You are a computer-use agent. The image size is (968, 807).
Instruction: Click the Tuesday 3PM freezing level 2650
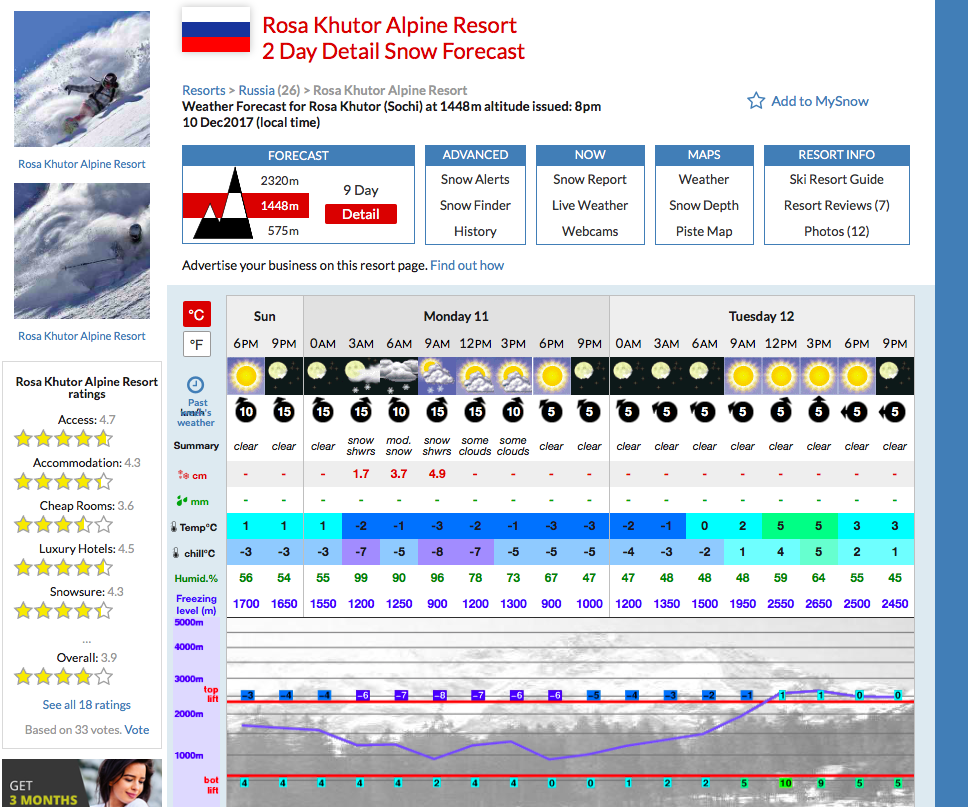tap(819, 603)
